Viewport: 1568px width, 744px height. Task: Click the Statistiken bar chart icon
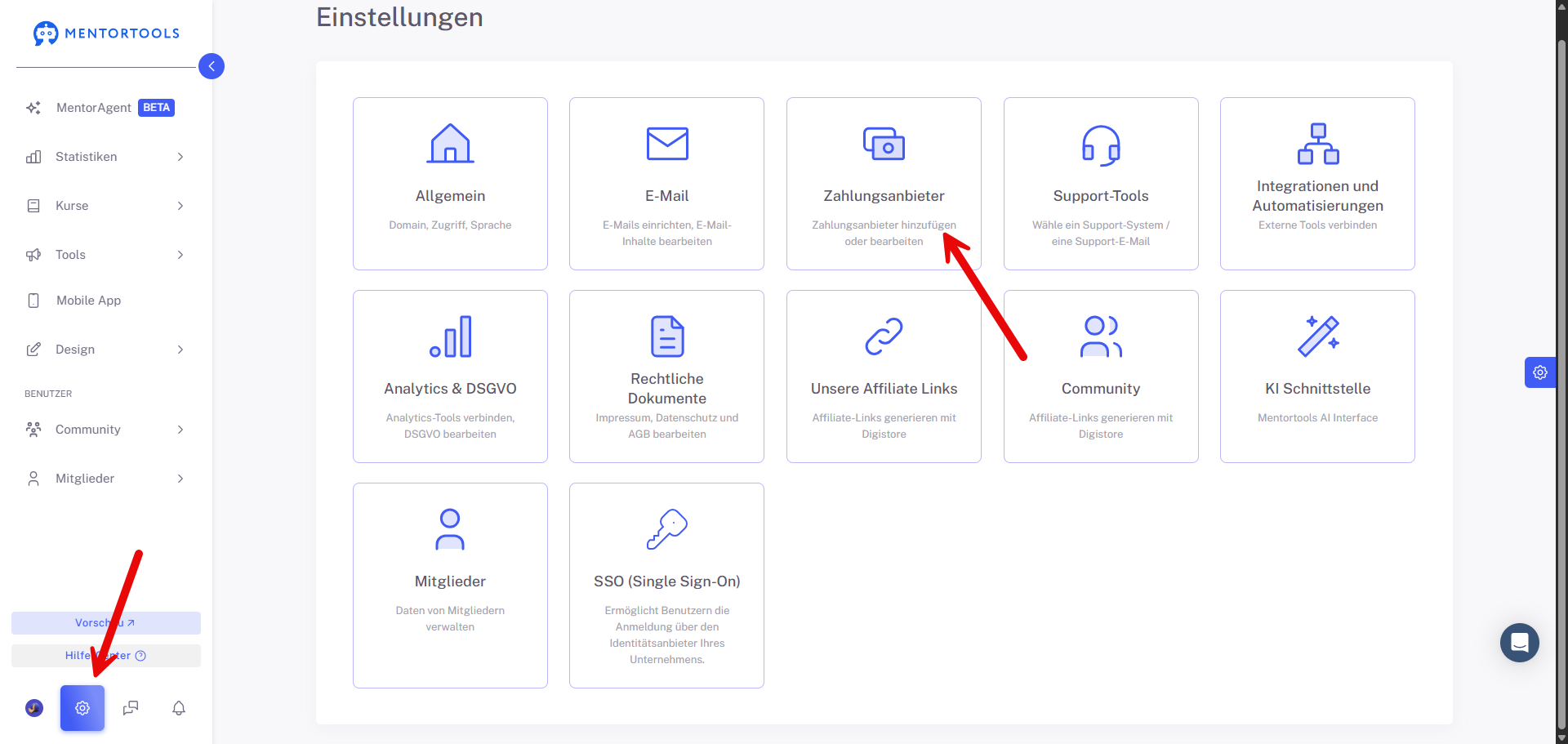tap(33, 157)
